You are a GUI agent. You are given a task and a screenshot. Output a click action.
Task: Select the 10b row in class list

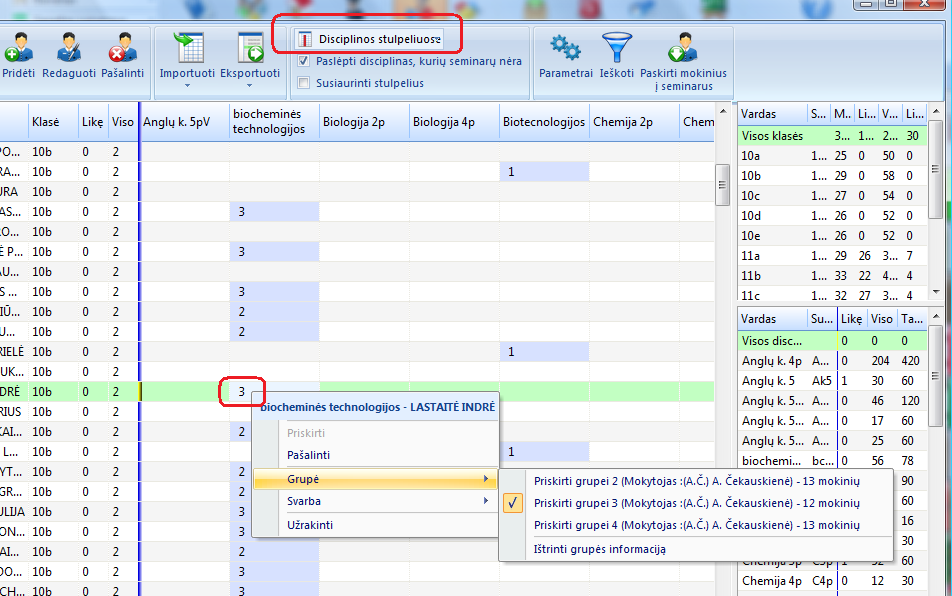pos(750,175)
